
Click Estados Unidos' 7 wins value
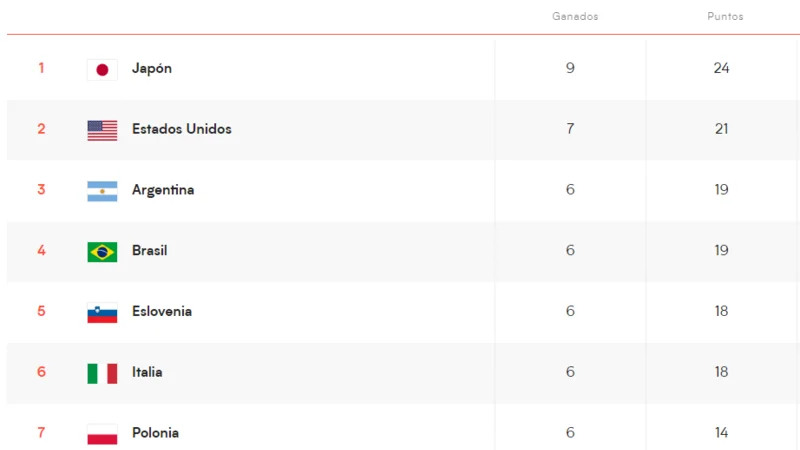coord(570,129)
